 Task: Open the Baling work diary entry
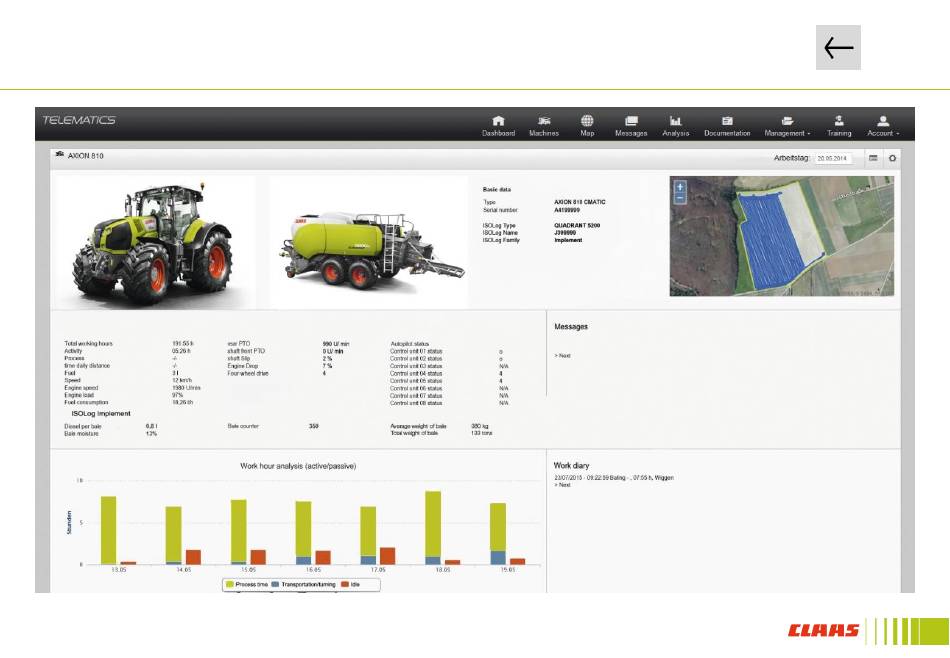(614, 477)
